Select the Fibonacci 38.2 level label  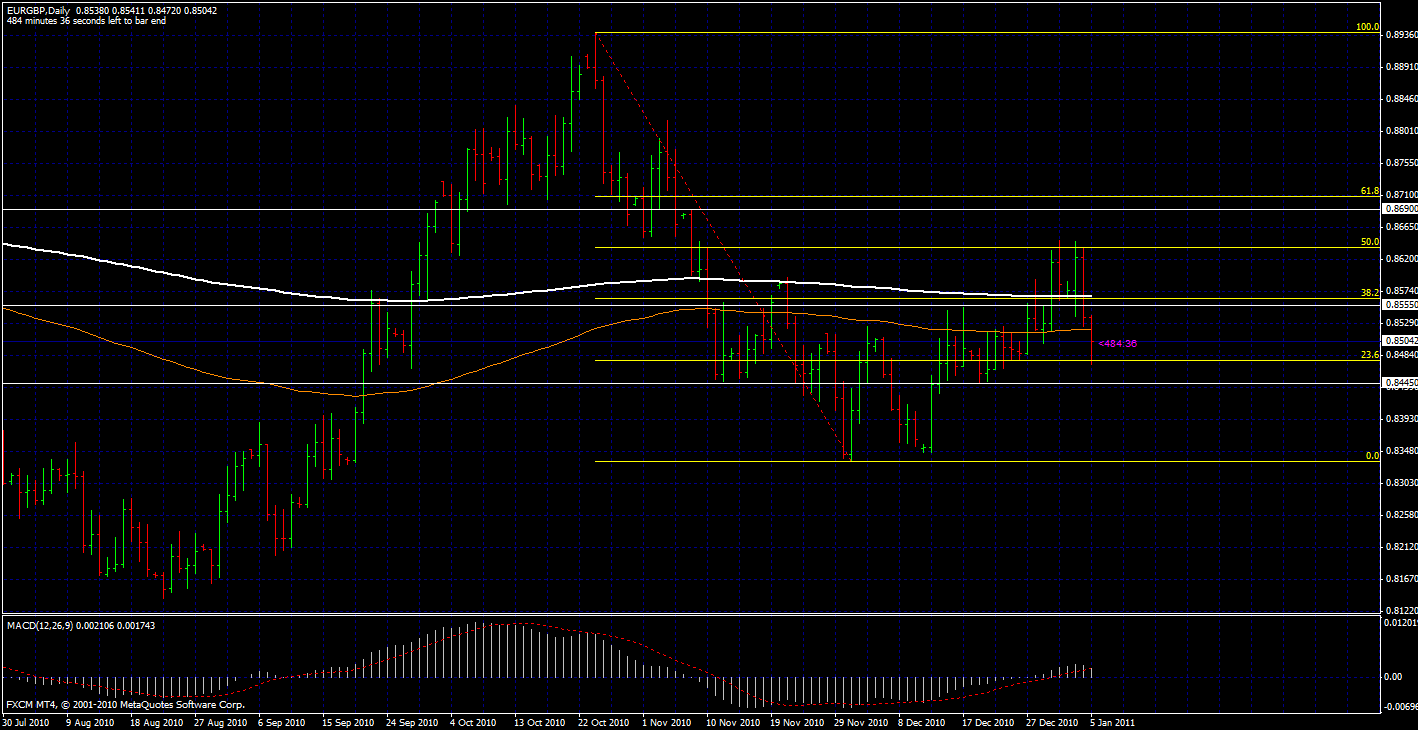[x=1370, y=292]
